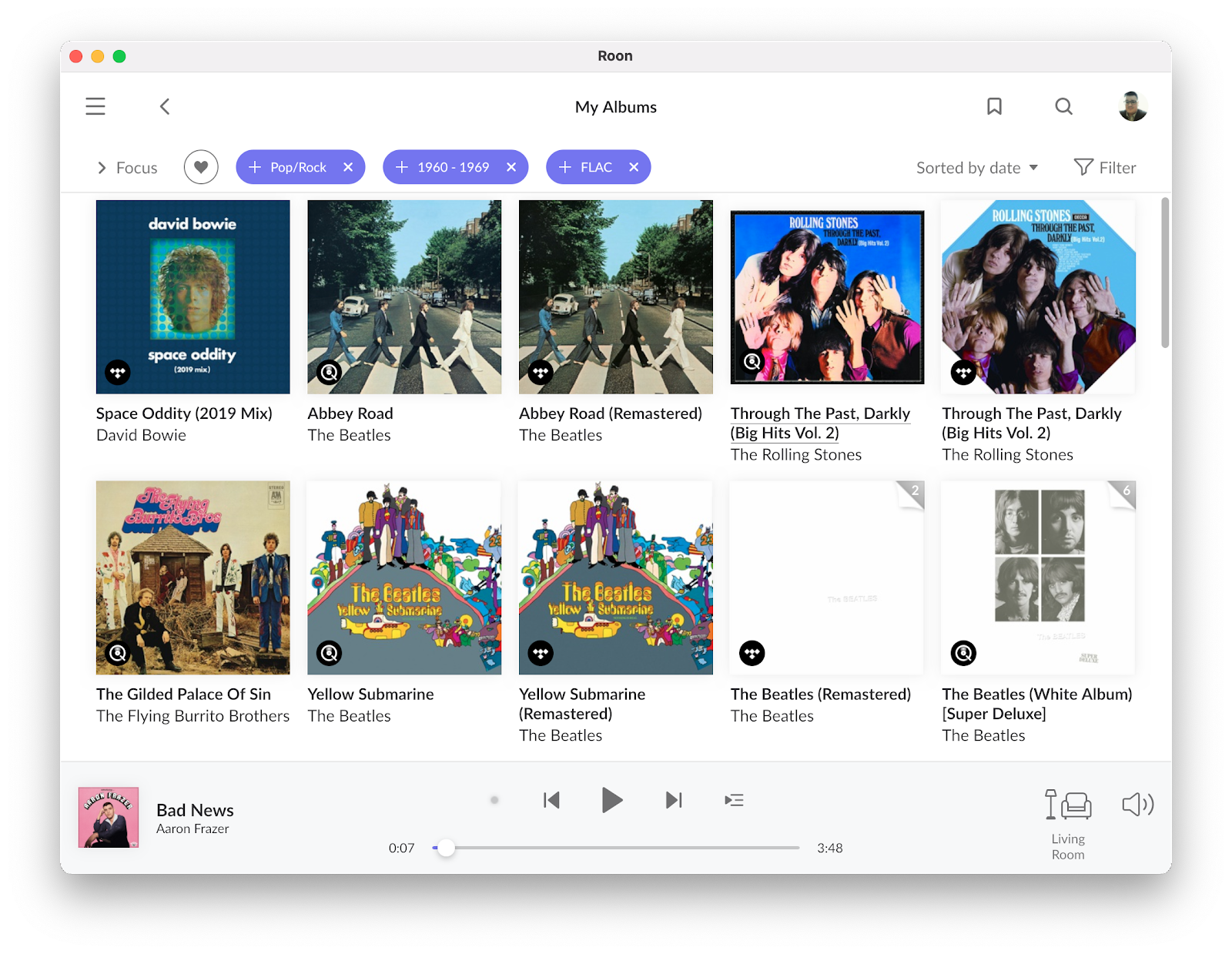Open Space Oddity album cover
The height and width of the screenshot is (954, 1232).
[x=193, y=297]
